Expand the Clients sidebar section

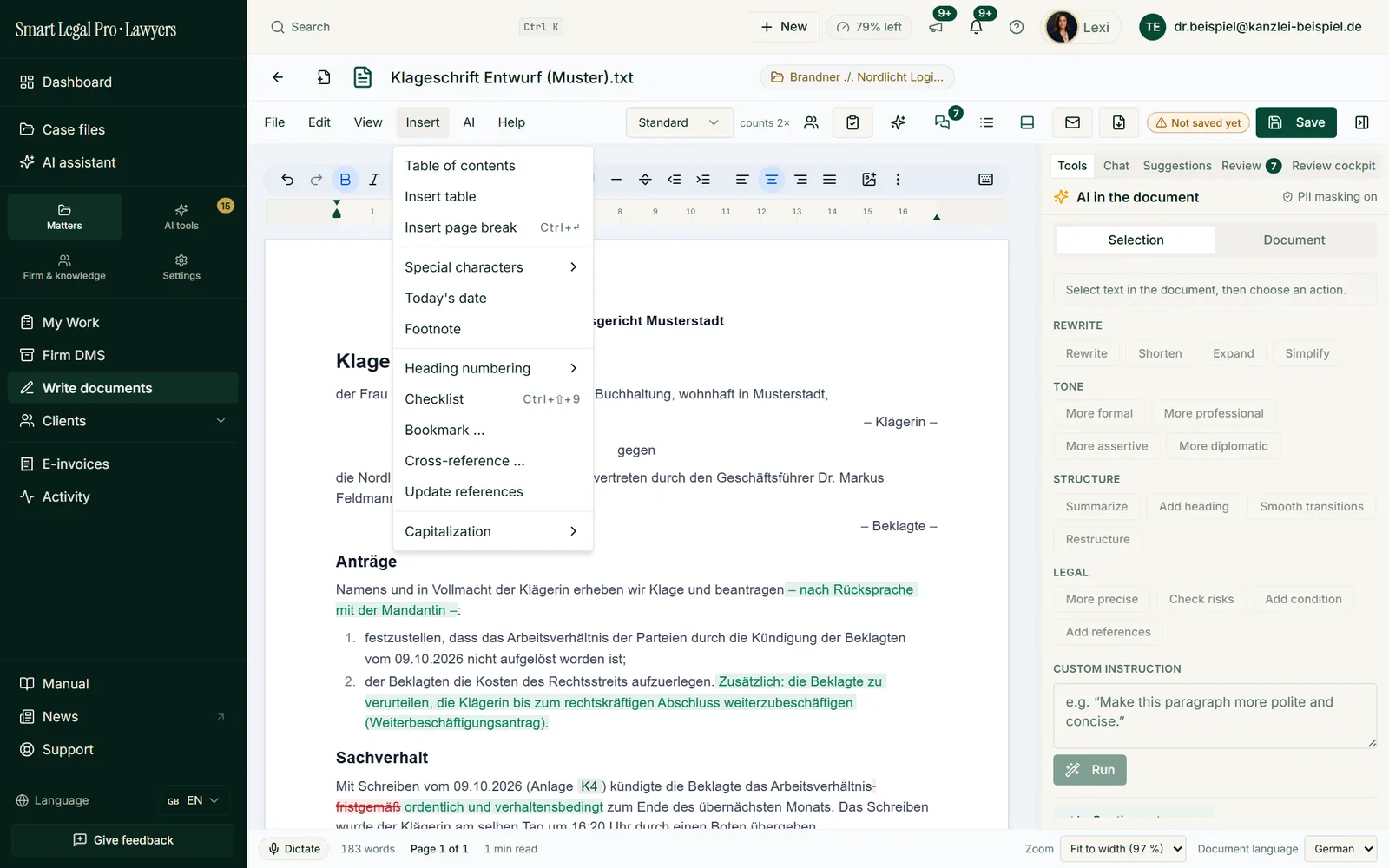(122, 421)
